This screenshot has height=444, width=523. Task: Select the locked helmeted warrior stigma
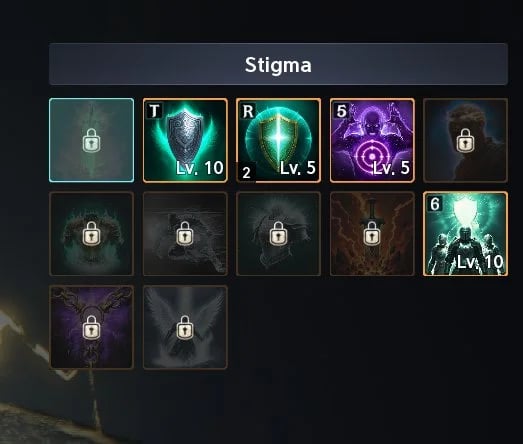pyautogui.click(x=279, y=234)
